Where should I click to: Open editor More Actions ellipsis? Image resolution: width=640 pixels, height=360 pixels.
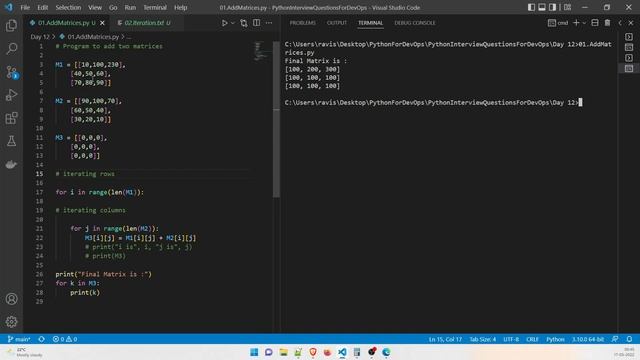pos(269,23)
